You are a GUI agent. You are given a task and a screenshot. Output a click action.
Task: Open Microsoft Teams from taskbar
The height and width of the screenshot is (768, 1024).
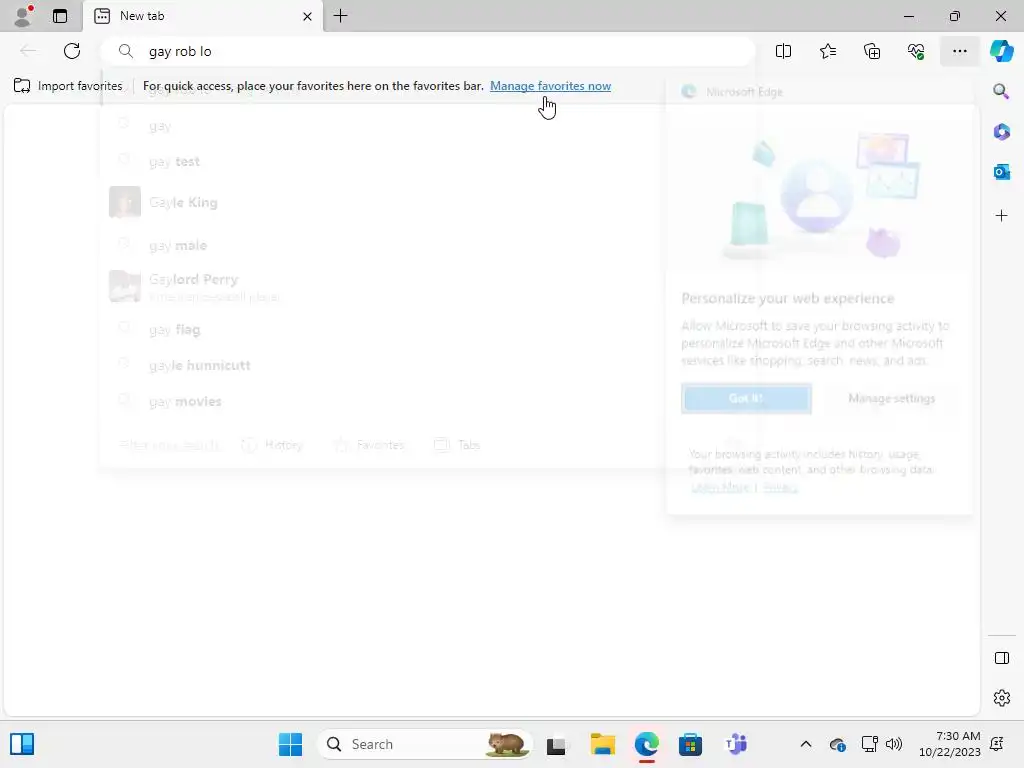click(x=736, y=744)
